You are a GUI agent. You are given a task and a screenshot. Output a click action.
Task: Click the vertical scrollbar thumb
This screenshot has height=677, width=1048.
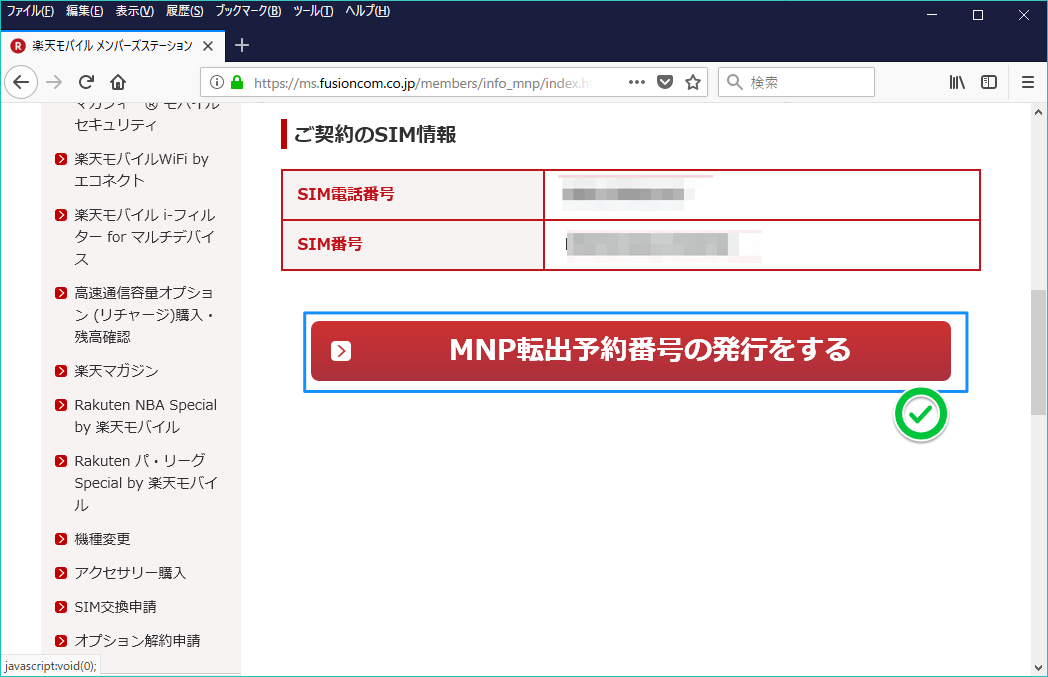pyautogui.click(x=1038, y=352)
